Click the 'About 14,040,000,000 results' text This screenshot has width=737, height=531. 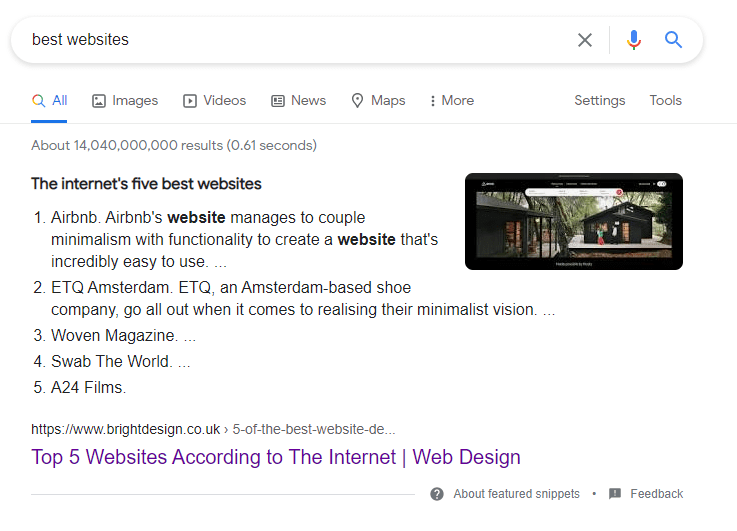(x=174, y=145)
